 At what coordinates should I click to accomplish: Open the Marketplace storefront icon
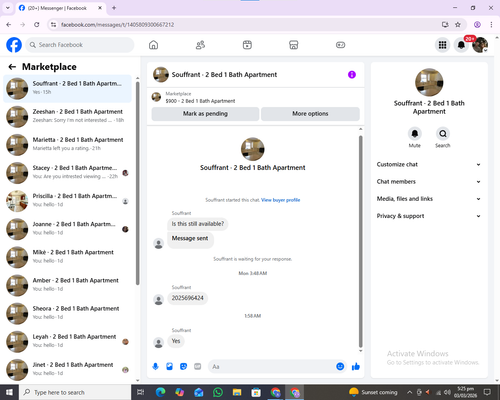coord(294,45)
